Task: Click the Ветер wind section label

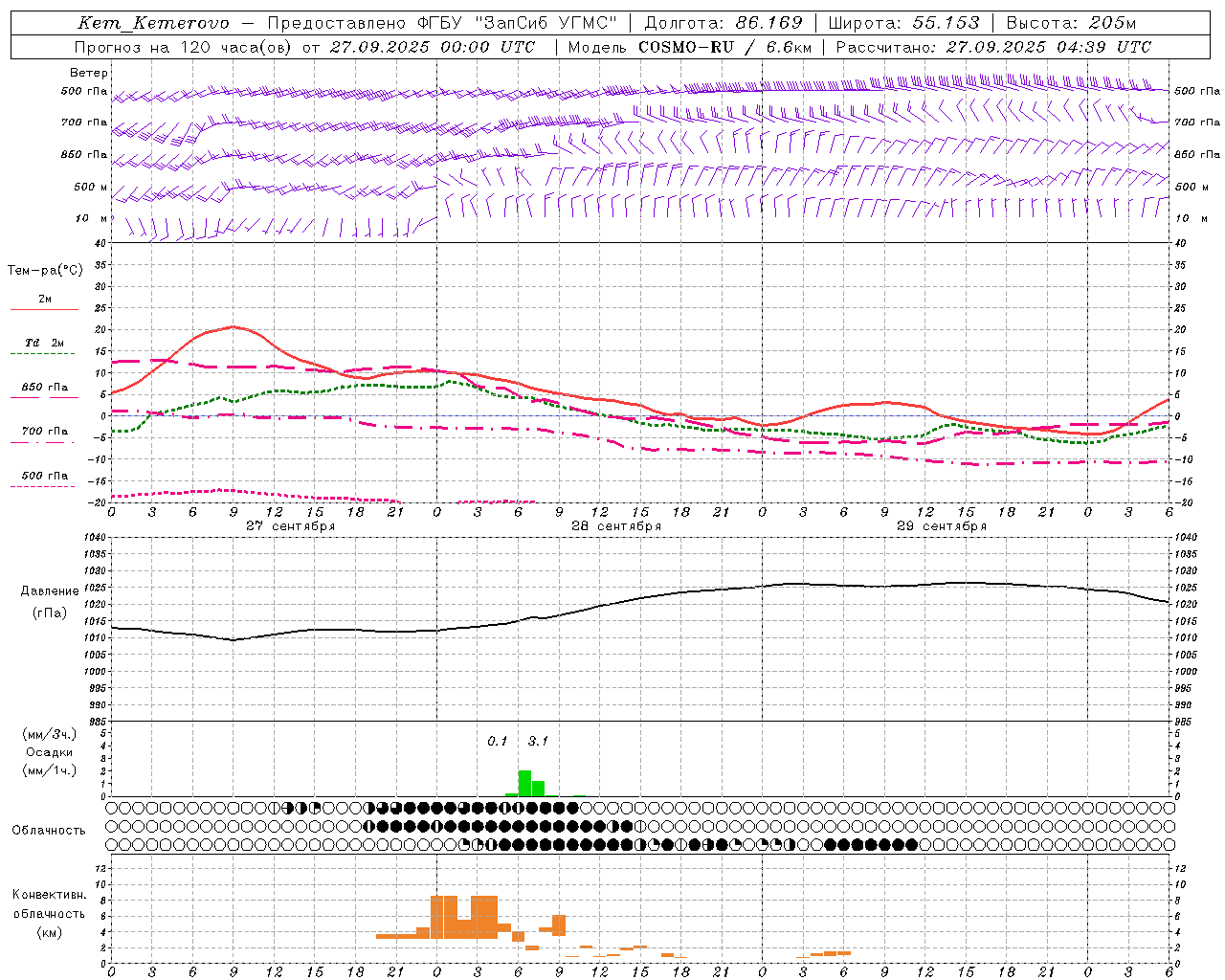Action: pos(89,73)
